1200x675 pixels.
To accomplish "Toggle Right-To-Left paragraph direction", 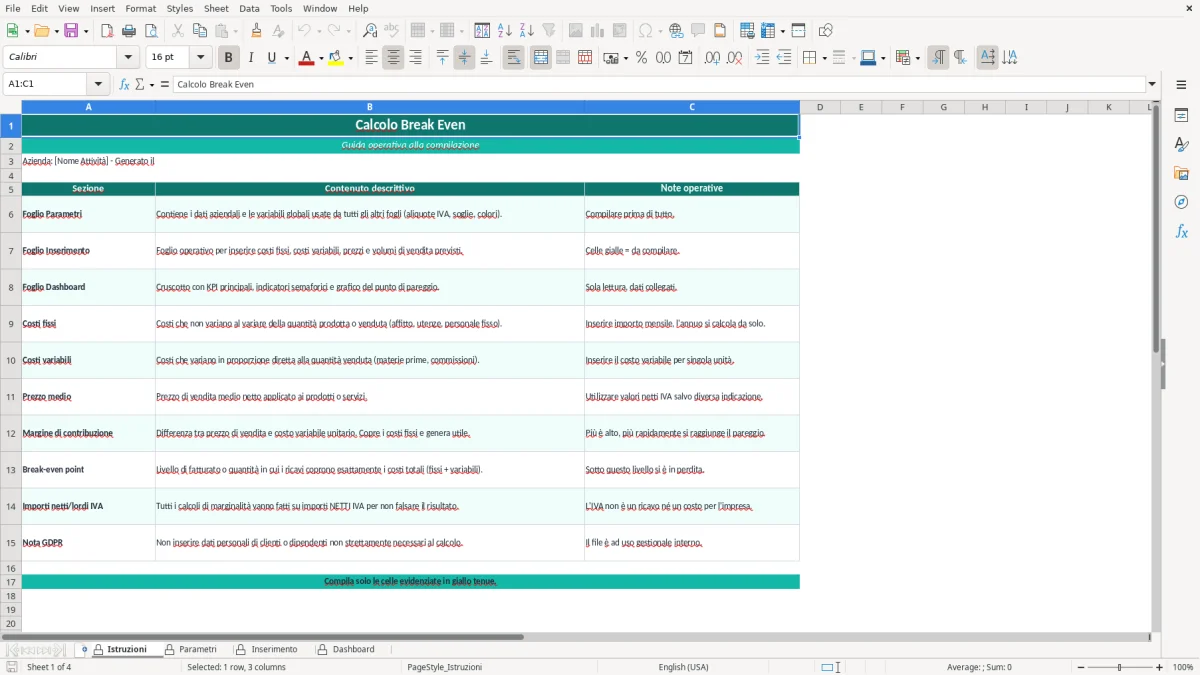I will point(960,58).
